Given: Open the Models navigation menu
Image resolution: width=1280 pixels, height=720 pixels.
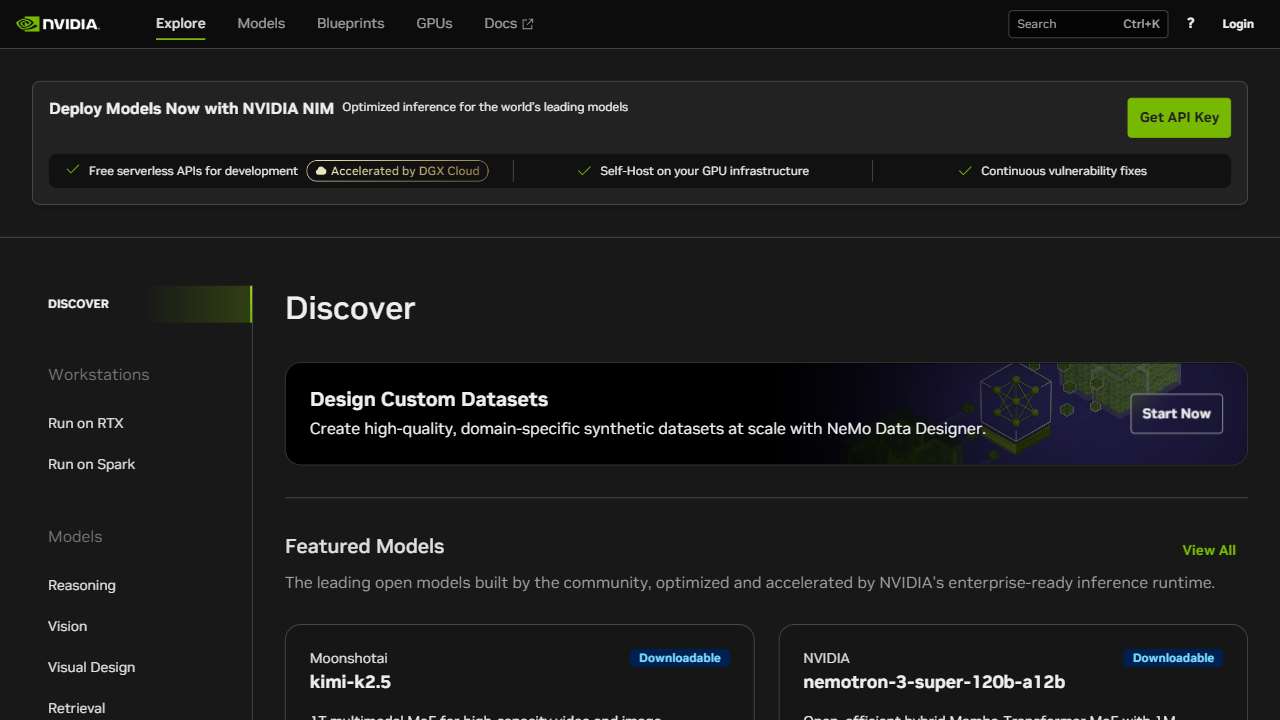Looking at the screenshot, I should point(261,23).
